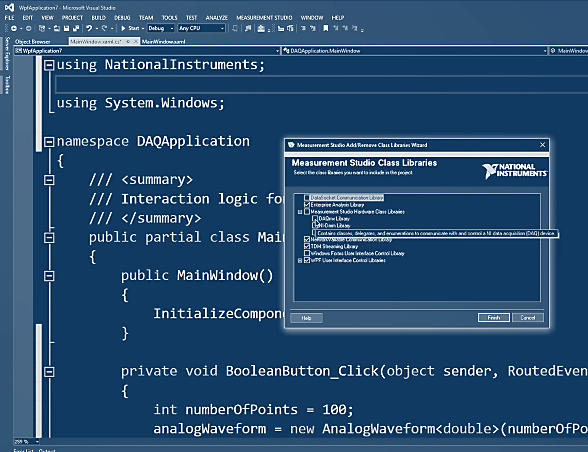Close the Class Libraries Wizard dialog

click(542, 145)
